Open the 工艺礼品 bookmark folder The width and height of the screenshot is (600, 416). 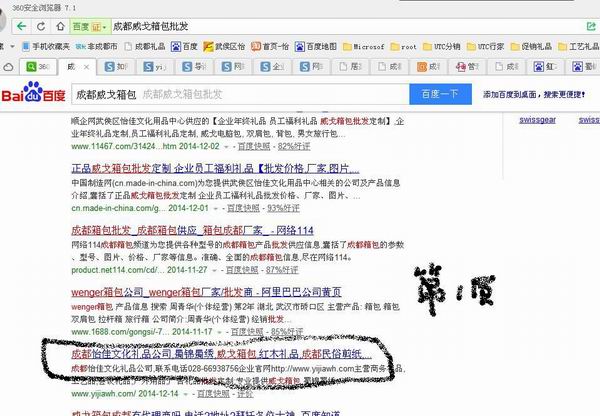point(579,47)
